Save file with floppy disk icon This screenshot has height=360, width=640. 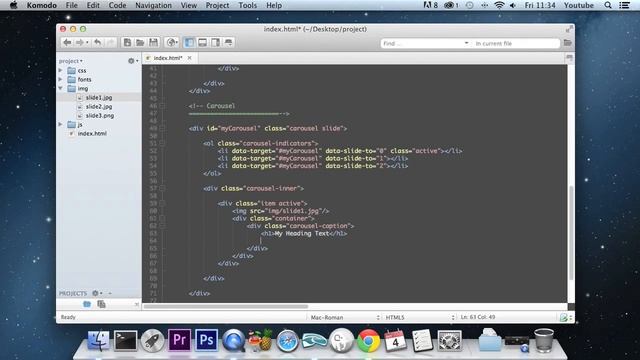(153, 42)
